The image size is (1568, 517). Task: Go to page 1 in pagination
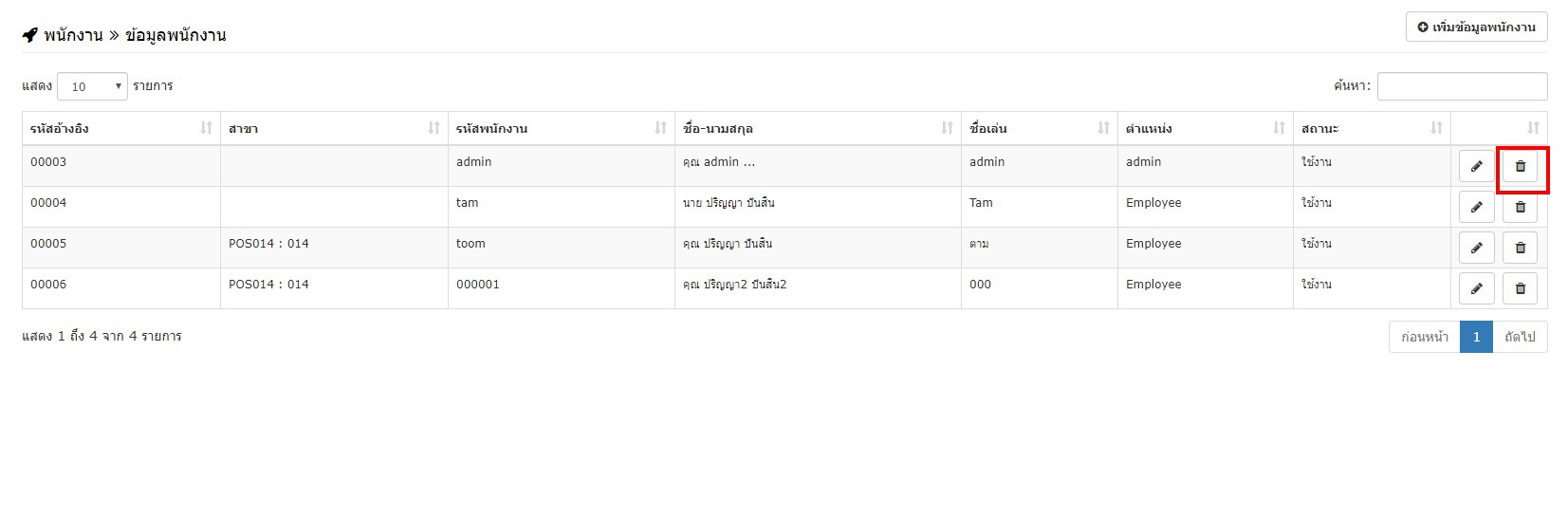(1476, 337)
